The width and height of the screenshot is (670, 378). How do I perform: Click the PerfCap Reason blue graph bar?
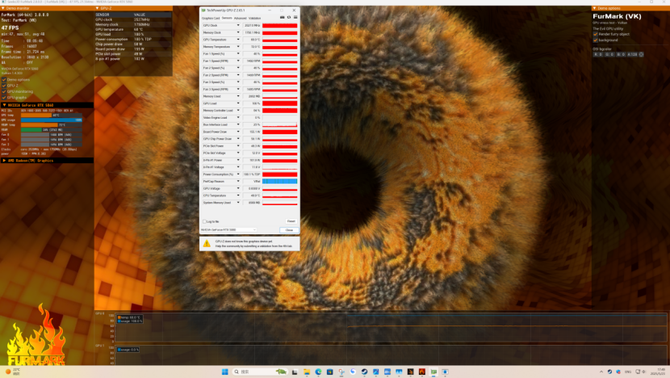tap(280, 182)
